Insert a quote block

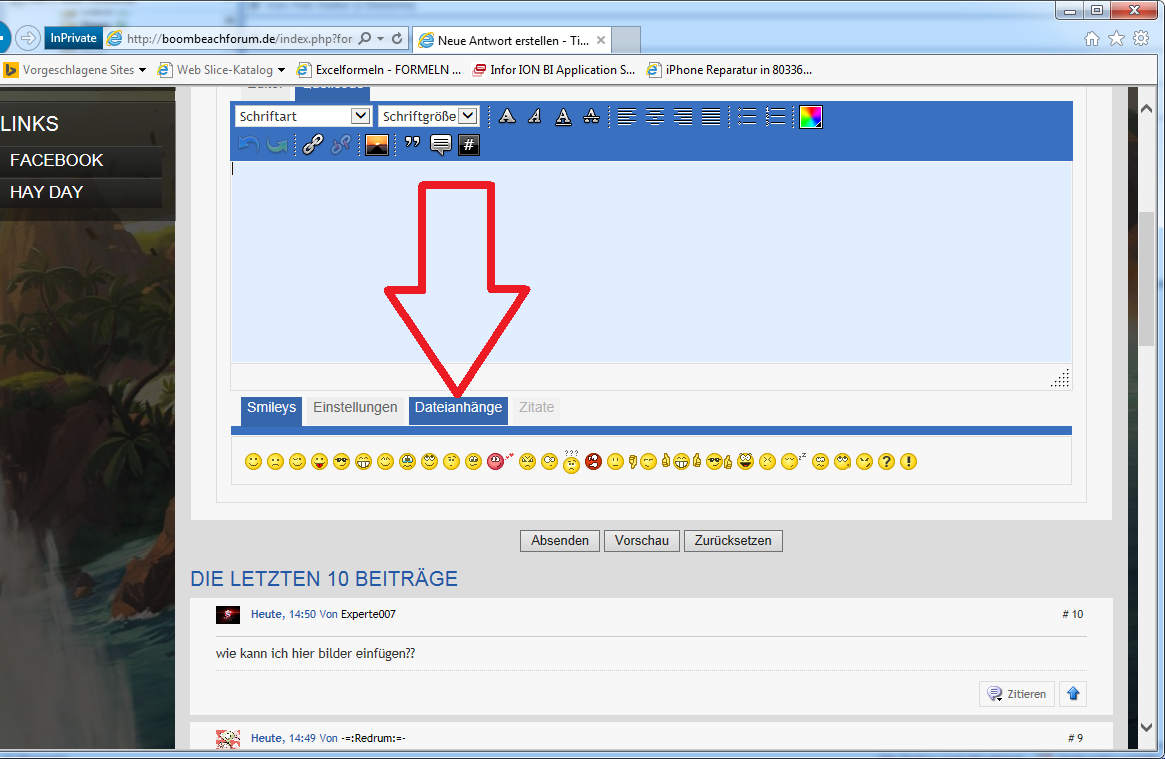tap(412, 145)
